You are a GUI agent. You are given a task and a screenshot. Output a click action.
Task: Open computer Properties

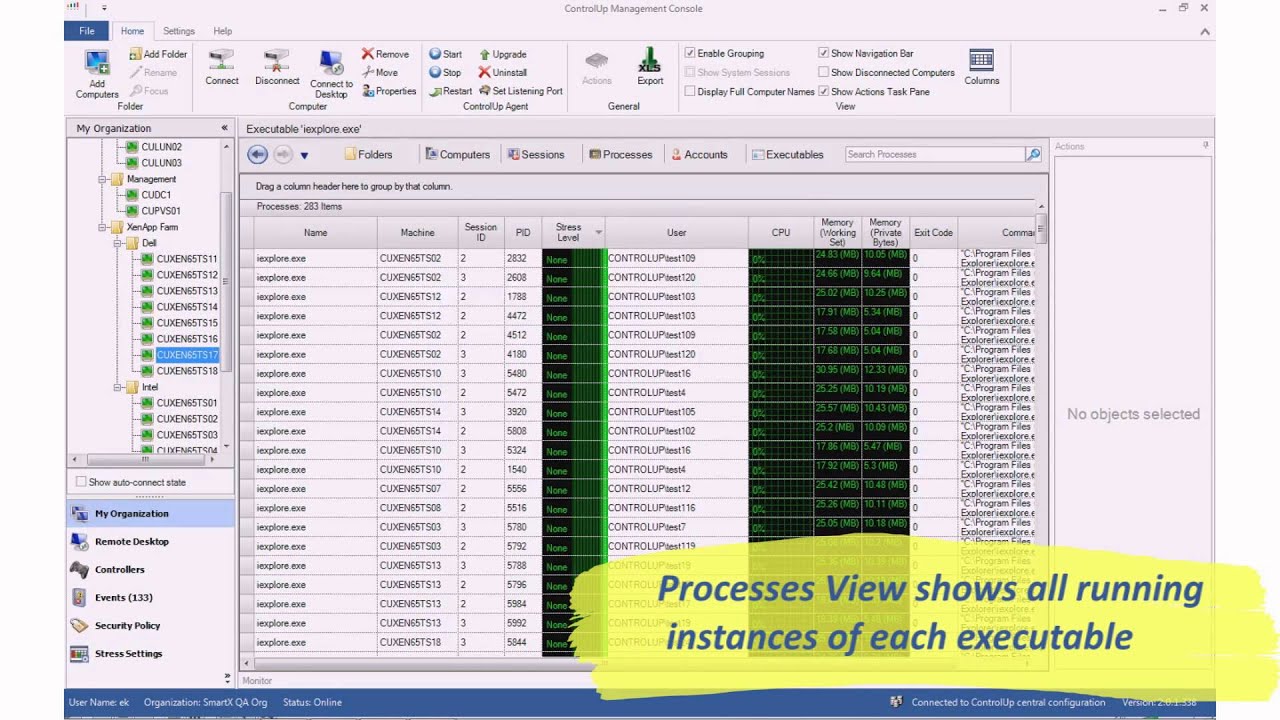pos(389,91)
